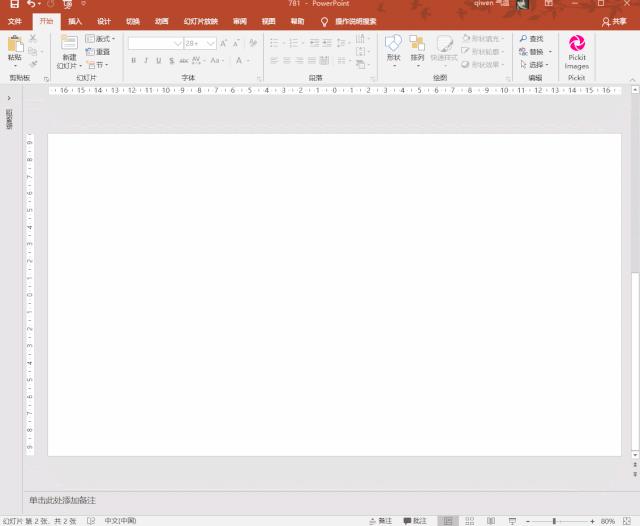640x526 pixels.
Task: Click the Notes (备注) status bar button
Action: pos(379,521)
